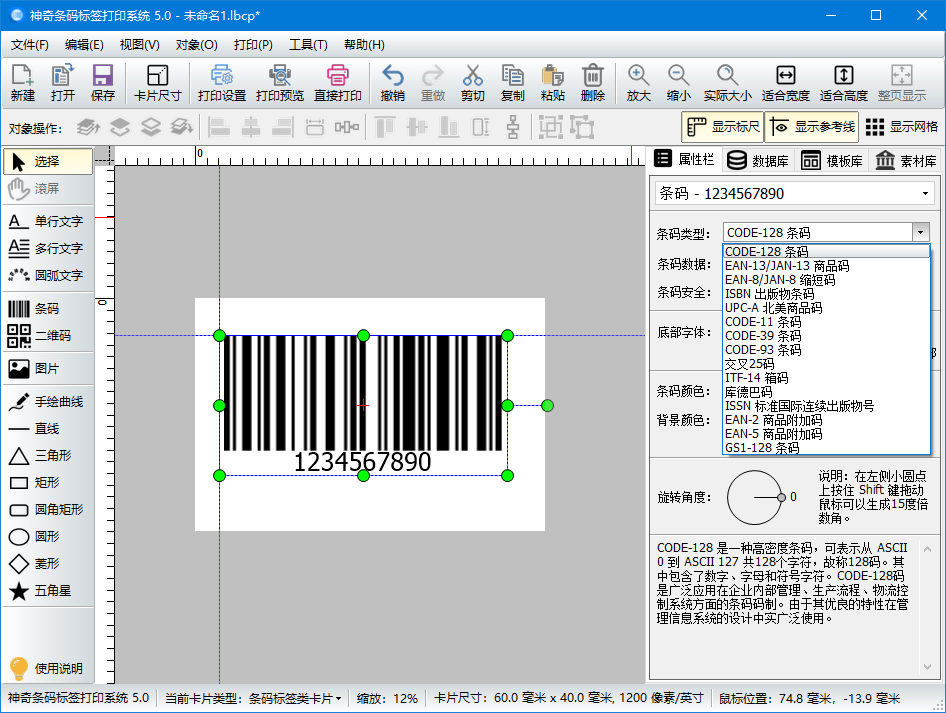The width and height of the screenshot is (946, 713).
Task: Open the 工具(T) menu
Action: [308, 45]
